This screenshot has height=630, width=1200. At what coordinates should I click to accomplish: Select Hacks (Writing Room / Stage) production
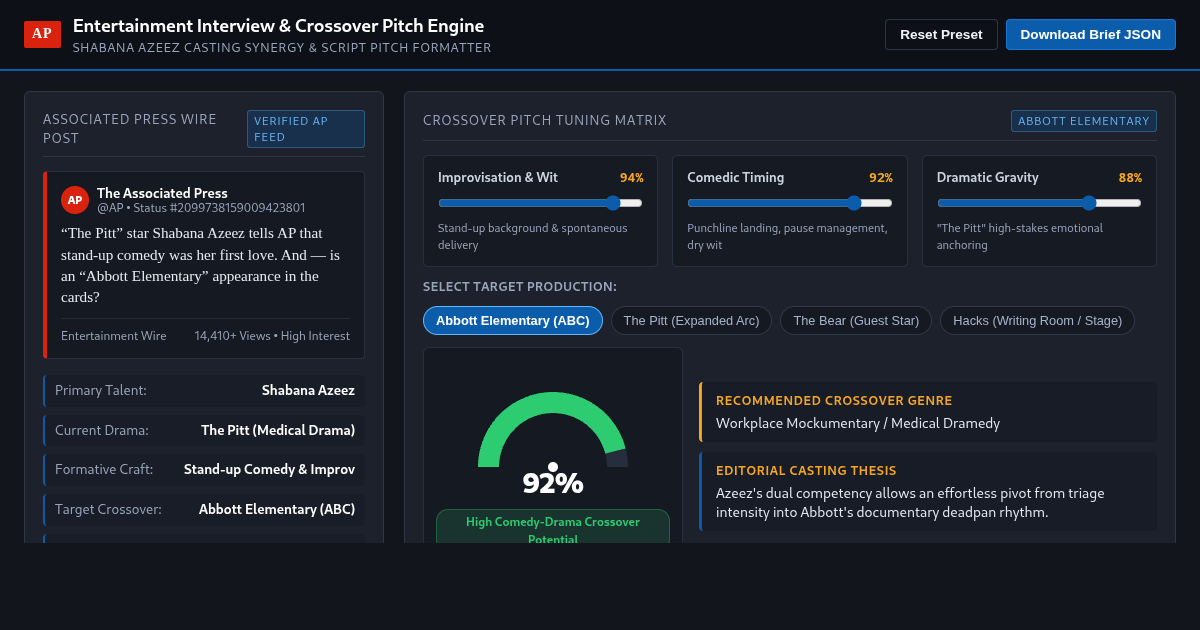1037,321
